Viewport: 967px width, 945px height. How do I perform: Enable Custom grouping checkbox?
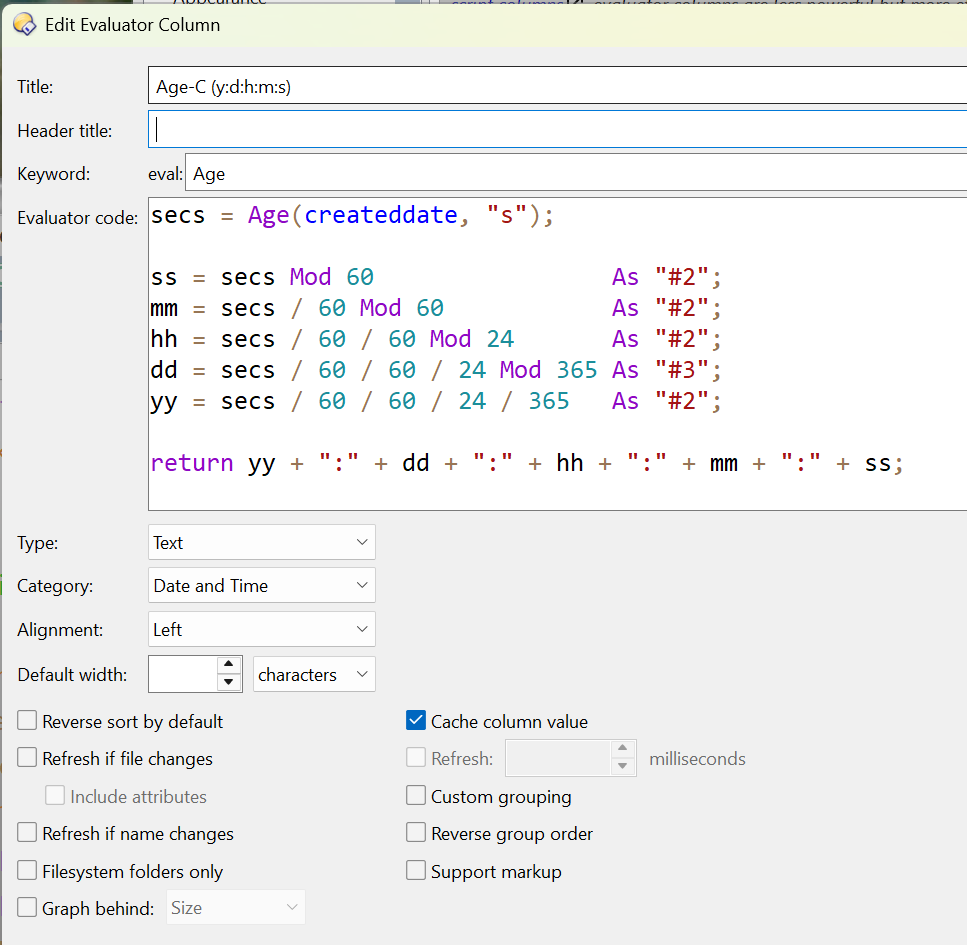pos(416,796)
